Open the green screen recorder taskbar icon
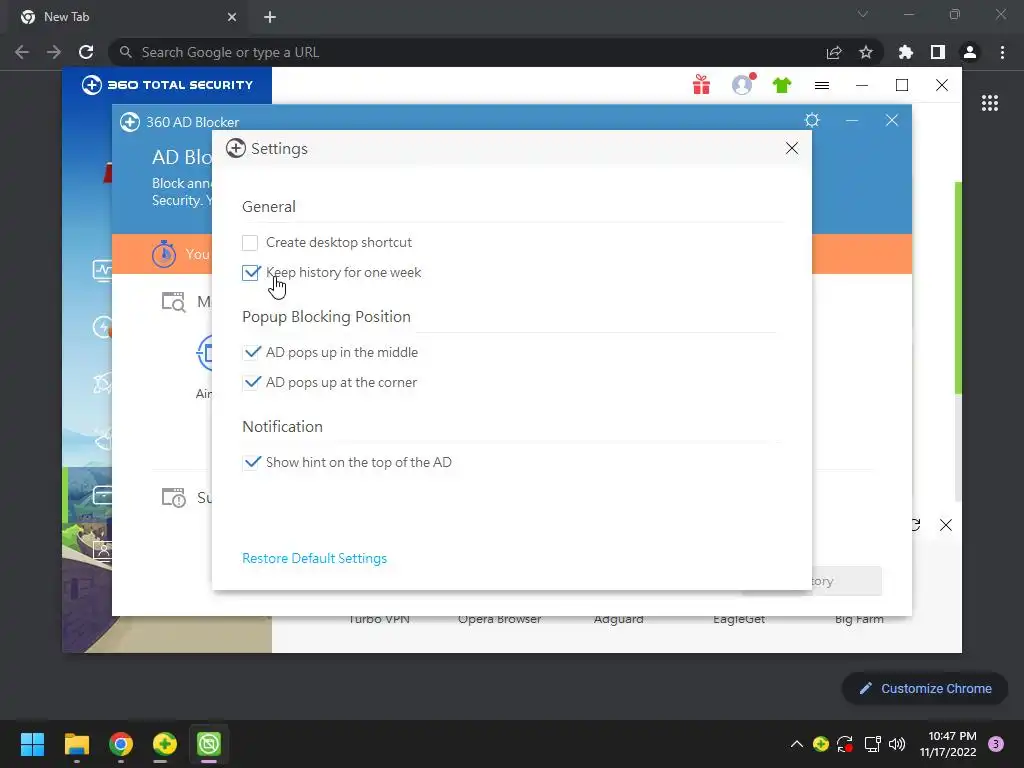 point(209,744)
